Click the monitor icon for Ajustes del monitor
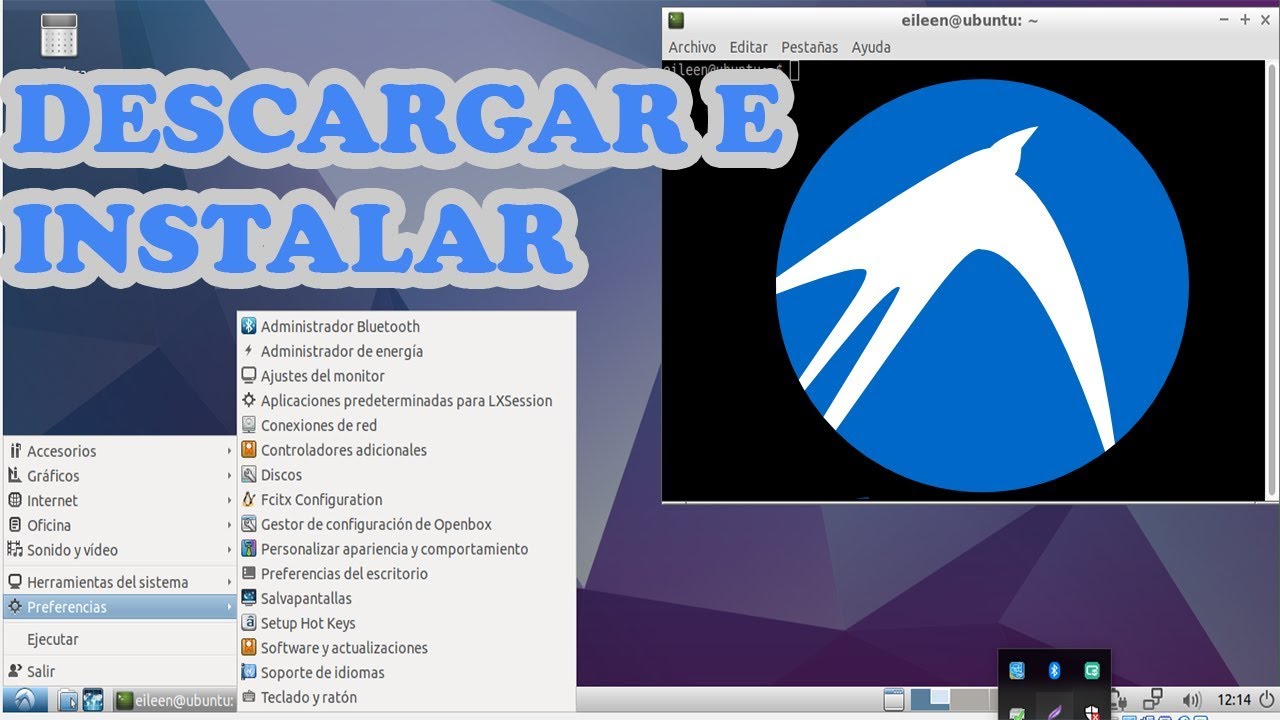 click(x=250, y=376)
